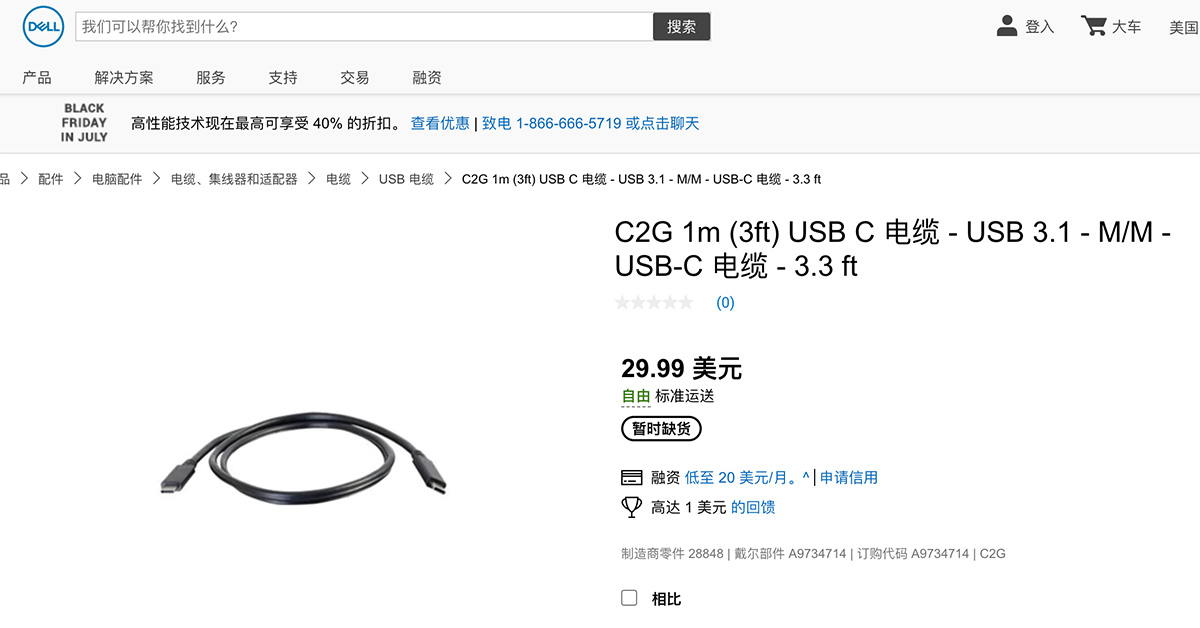Viewport: 1200px width, 628px height.
Task: Expand the 解决方案 navigation menu
Action: pos(124,77)
